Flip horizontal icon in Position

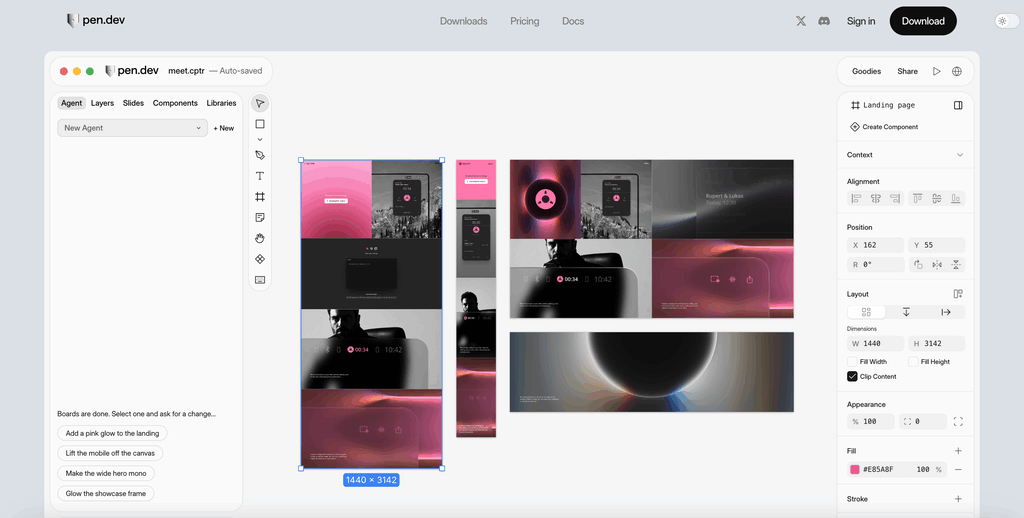937,265
